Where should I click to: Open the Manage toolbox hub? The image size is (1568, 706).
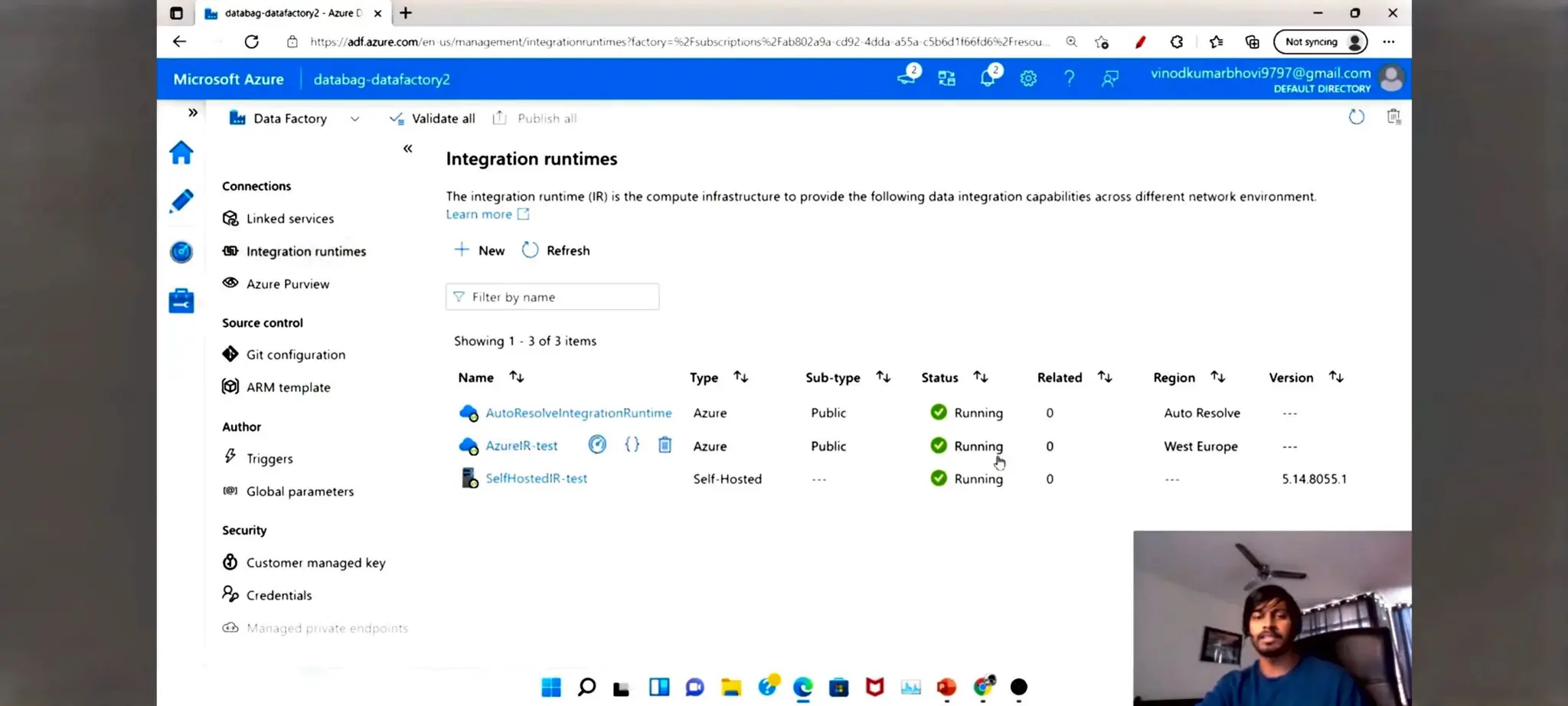(181, 300)
